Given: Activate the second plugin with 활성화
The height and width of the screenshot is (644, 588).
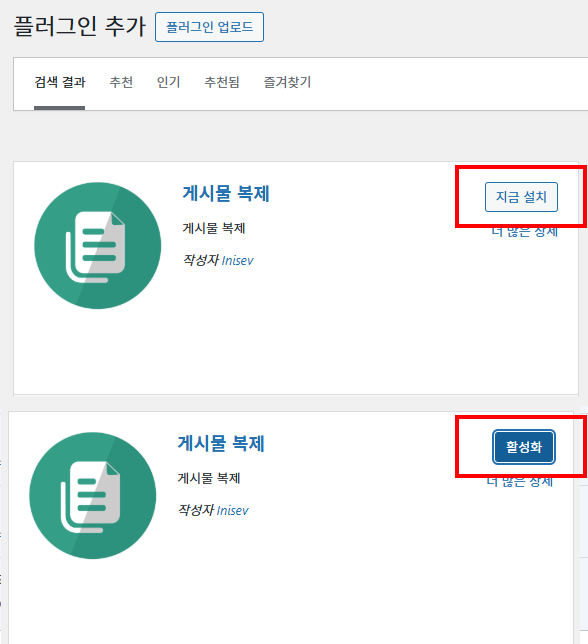Looking at the screenshot, I should [x=524, y=447].
